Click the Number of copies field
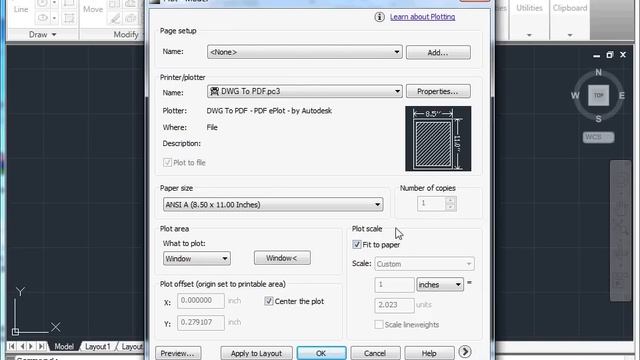640x360 pixels. 431,203
